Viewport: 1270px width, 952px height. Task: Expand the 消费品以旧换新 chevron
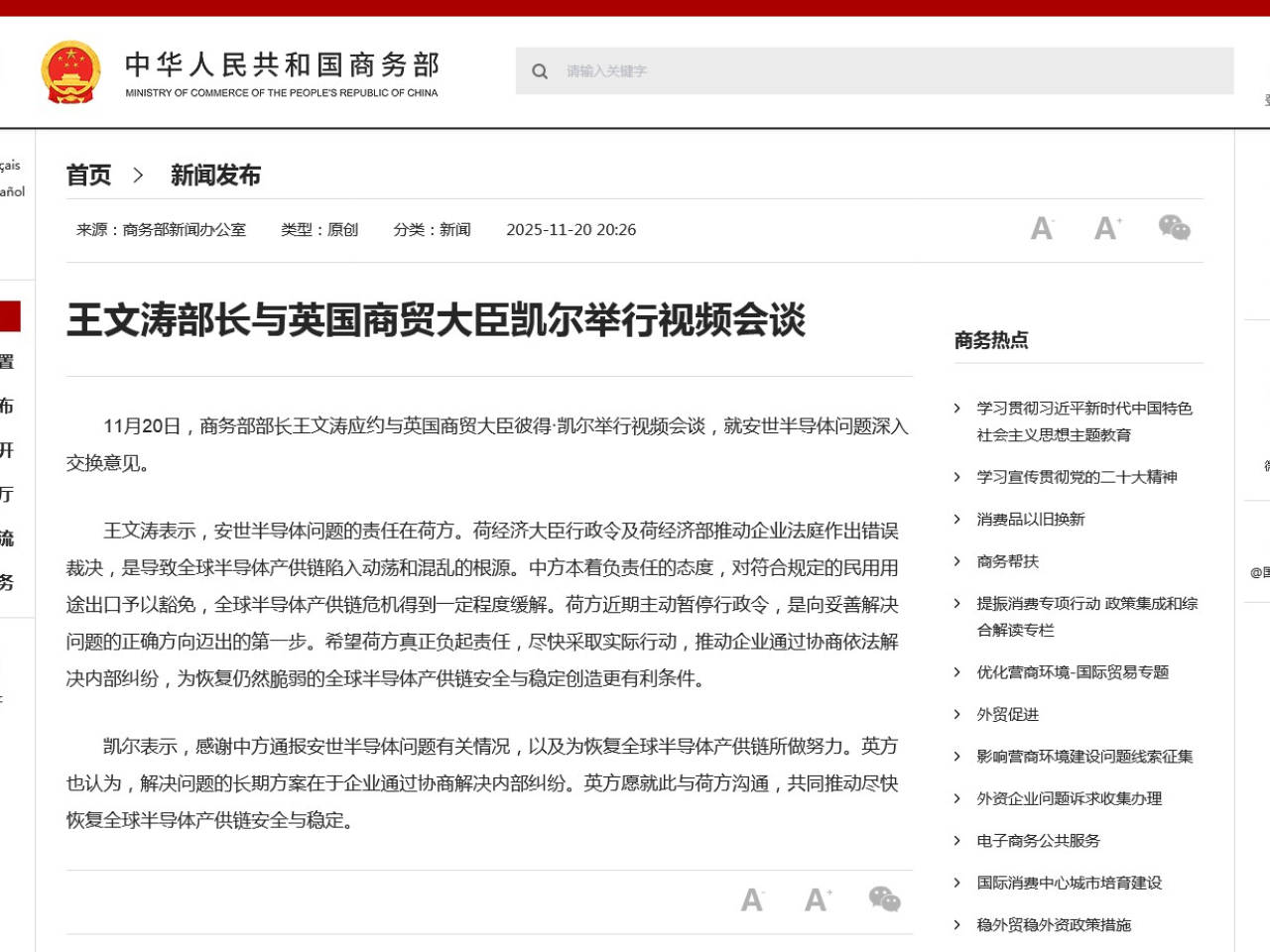(955, 519)
